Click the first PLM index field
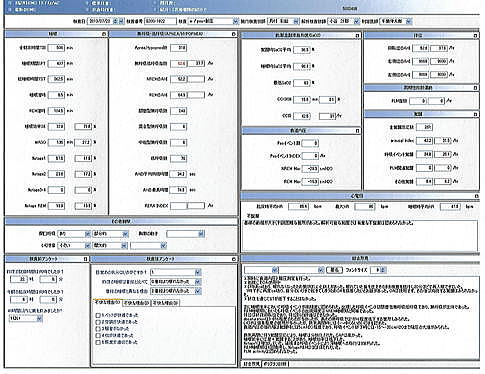 [418, 100]
